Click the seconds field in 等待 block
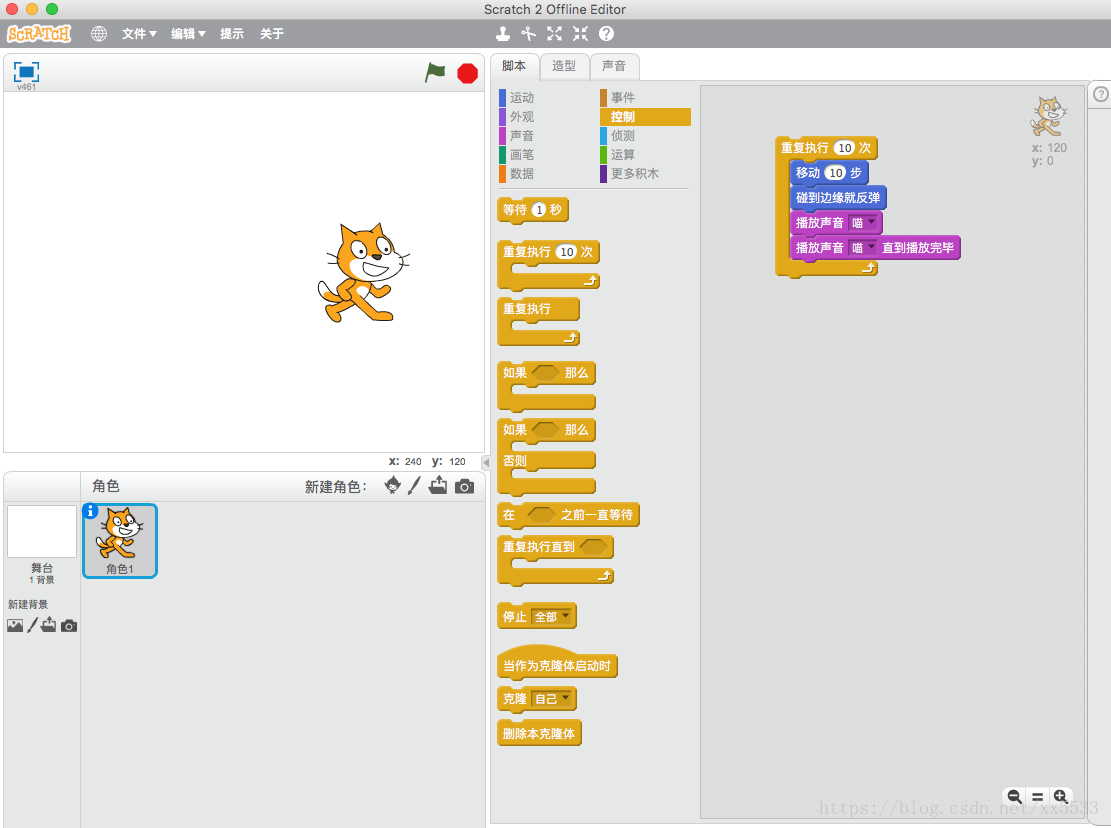Viewport: 1111px width, 828px height. pos(539,210)
